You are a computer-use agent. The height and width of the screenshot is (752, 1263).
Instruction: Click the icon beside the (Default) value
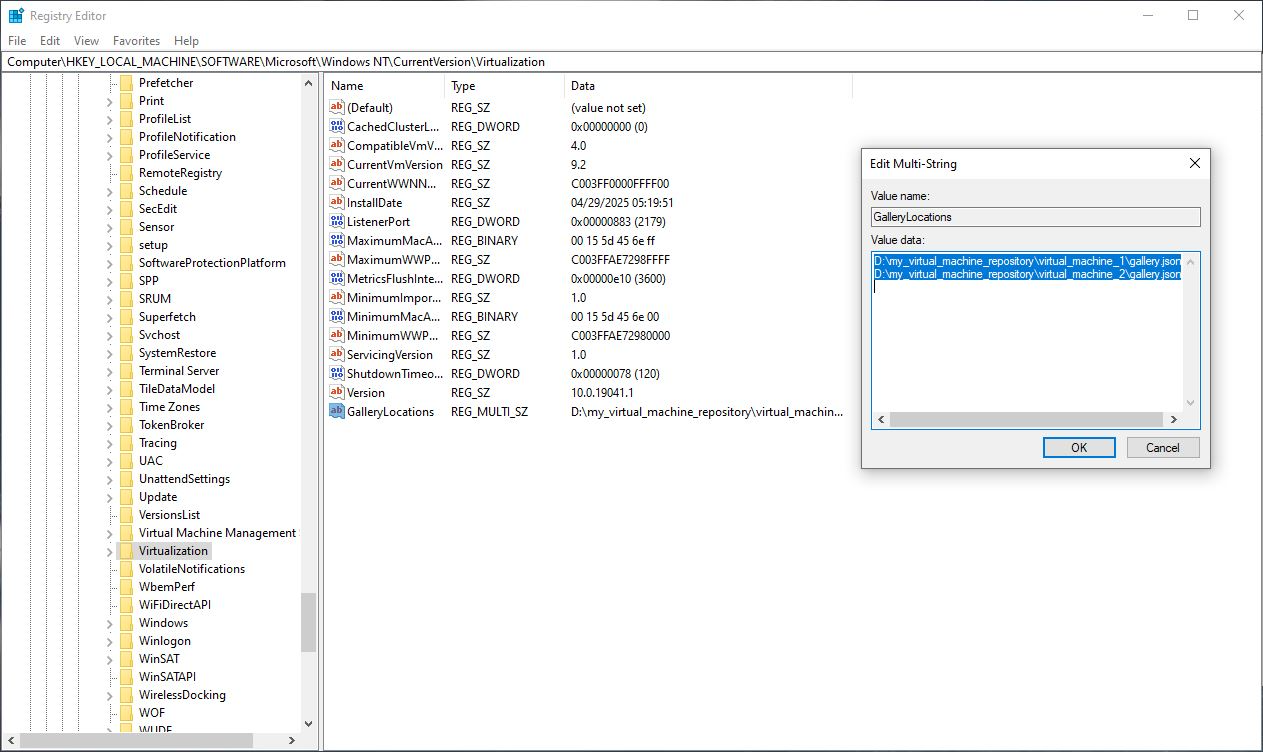(336, 107)
